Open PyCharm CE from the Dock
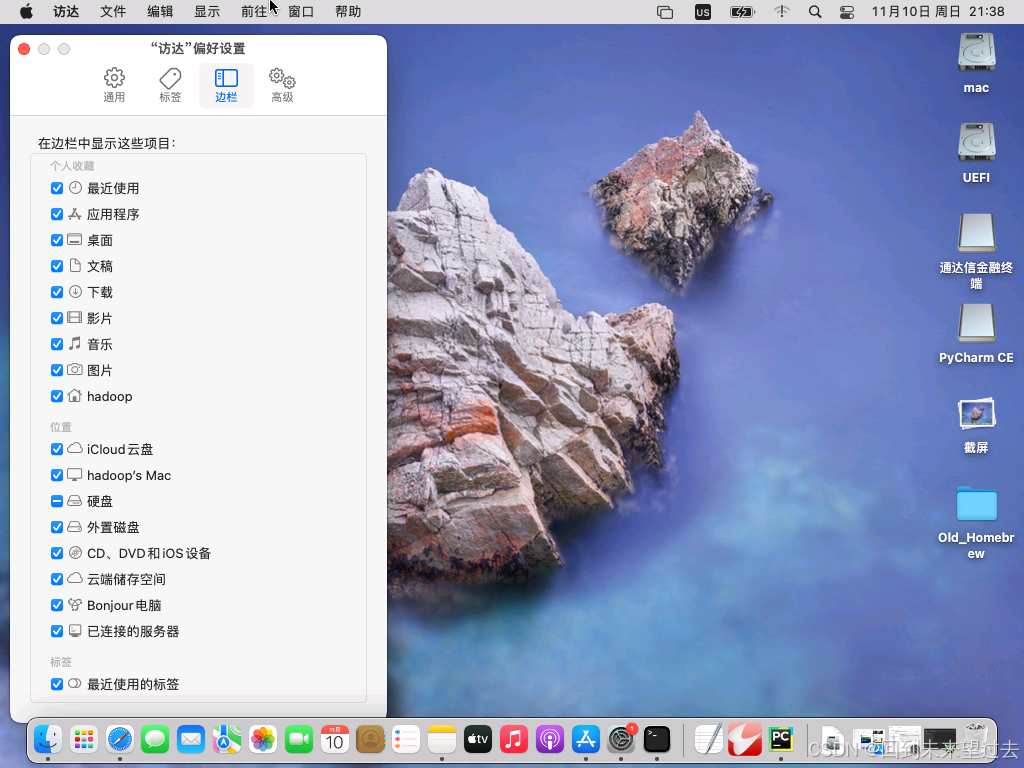1024x768 pixels. pyautogui.click(x=780, y=740)
